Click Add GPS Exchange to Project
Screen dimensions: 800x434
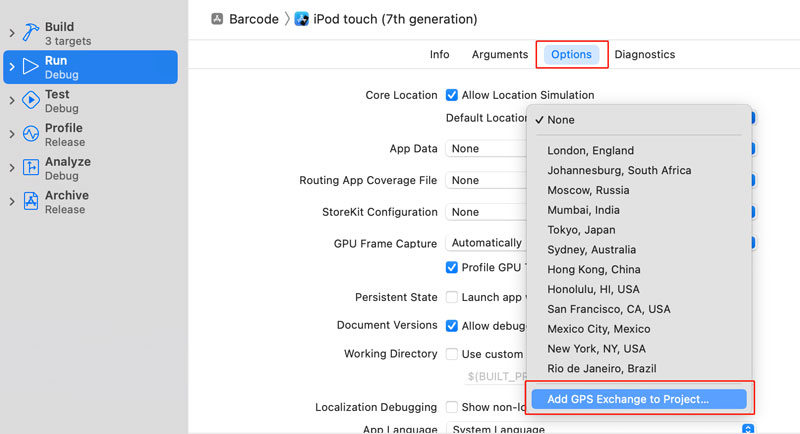(x=639, y=399)
